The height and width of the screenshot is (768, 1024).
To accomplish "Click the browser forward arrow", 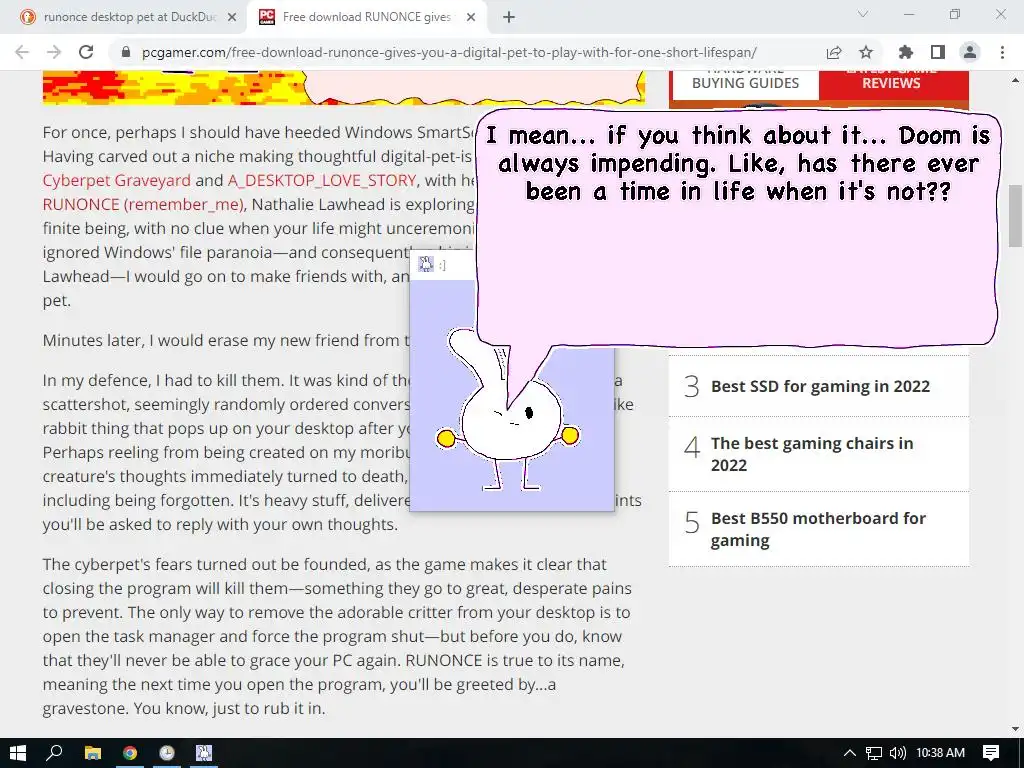I will click(54, 52).
